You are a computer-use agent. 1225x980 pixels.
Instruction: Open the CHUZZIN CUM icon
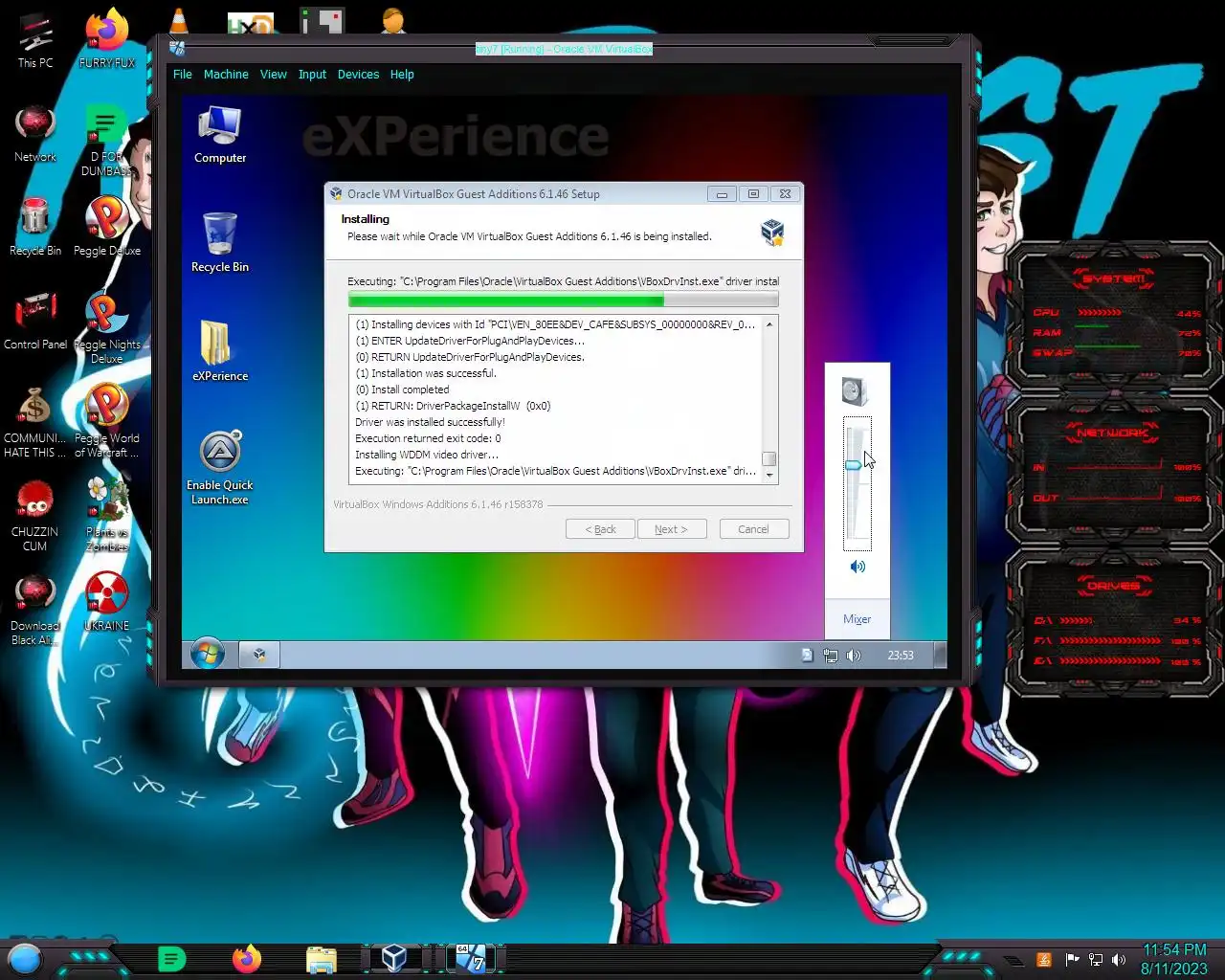[x=35, y=515]
